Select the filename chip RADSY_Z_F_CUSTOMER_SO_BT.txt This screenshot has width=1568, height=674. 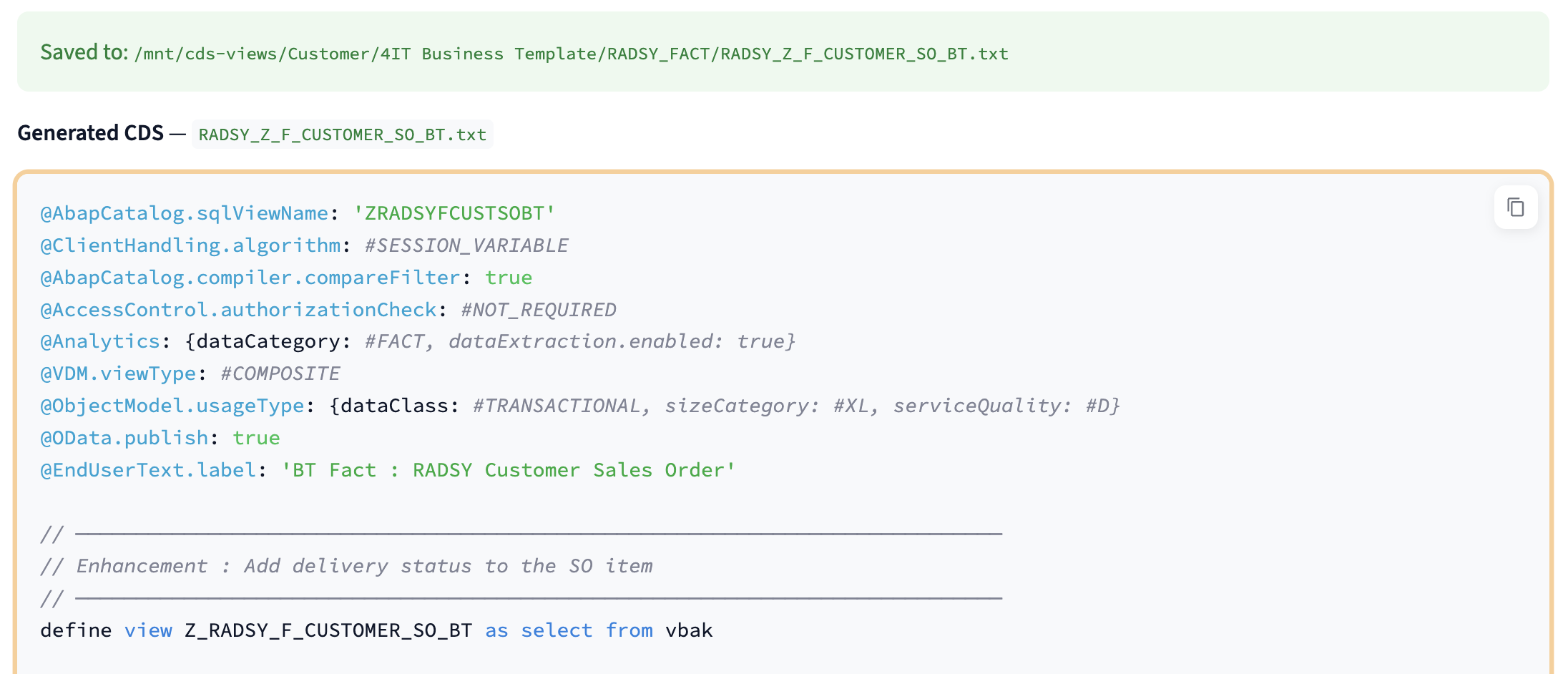tap(342, 134)
